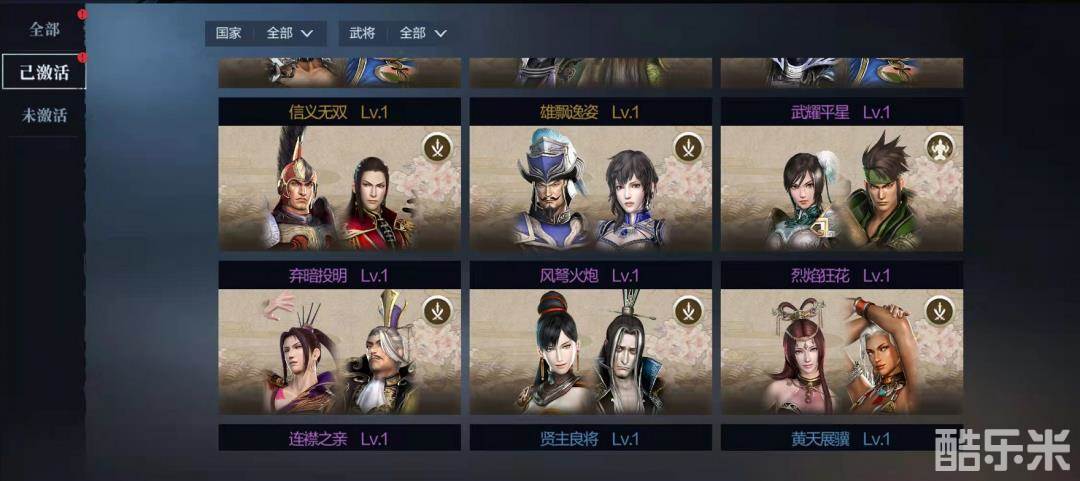Click the crossed-weapons badge on 风弩火炮 card

[688, 310]
